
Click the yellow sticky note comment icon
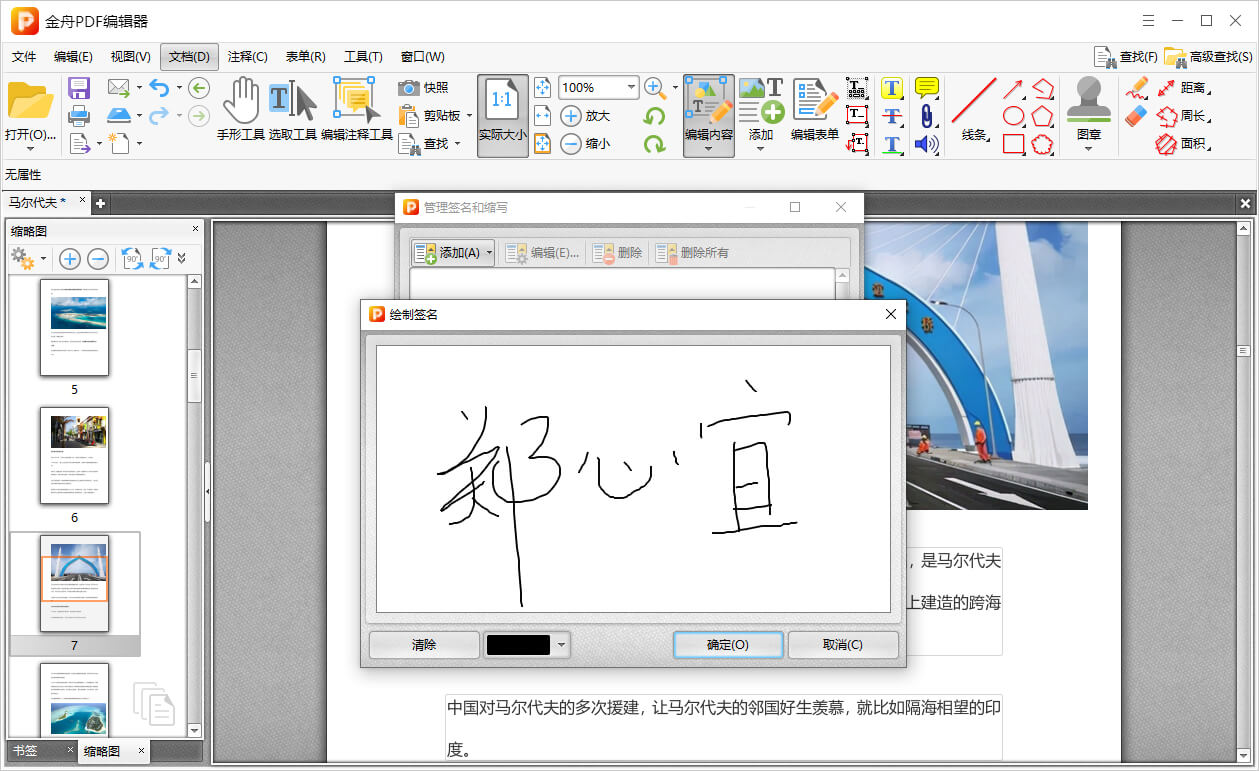pos(926,88)
